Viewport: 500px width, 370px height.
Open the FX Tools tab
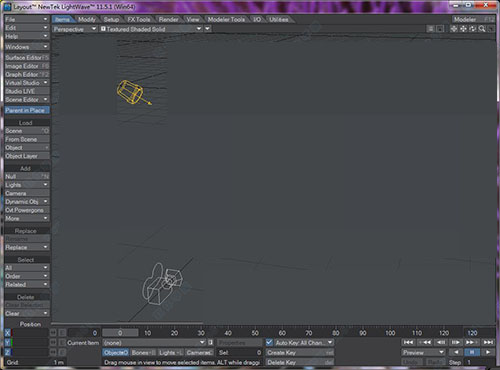(x=139, y=19)
